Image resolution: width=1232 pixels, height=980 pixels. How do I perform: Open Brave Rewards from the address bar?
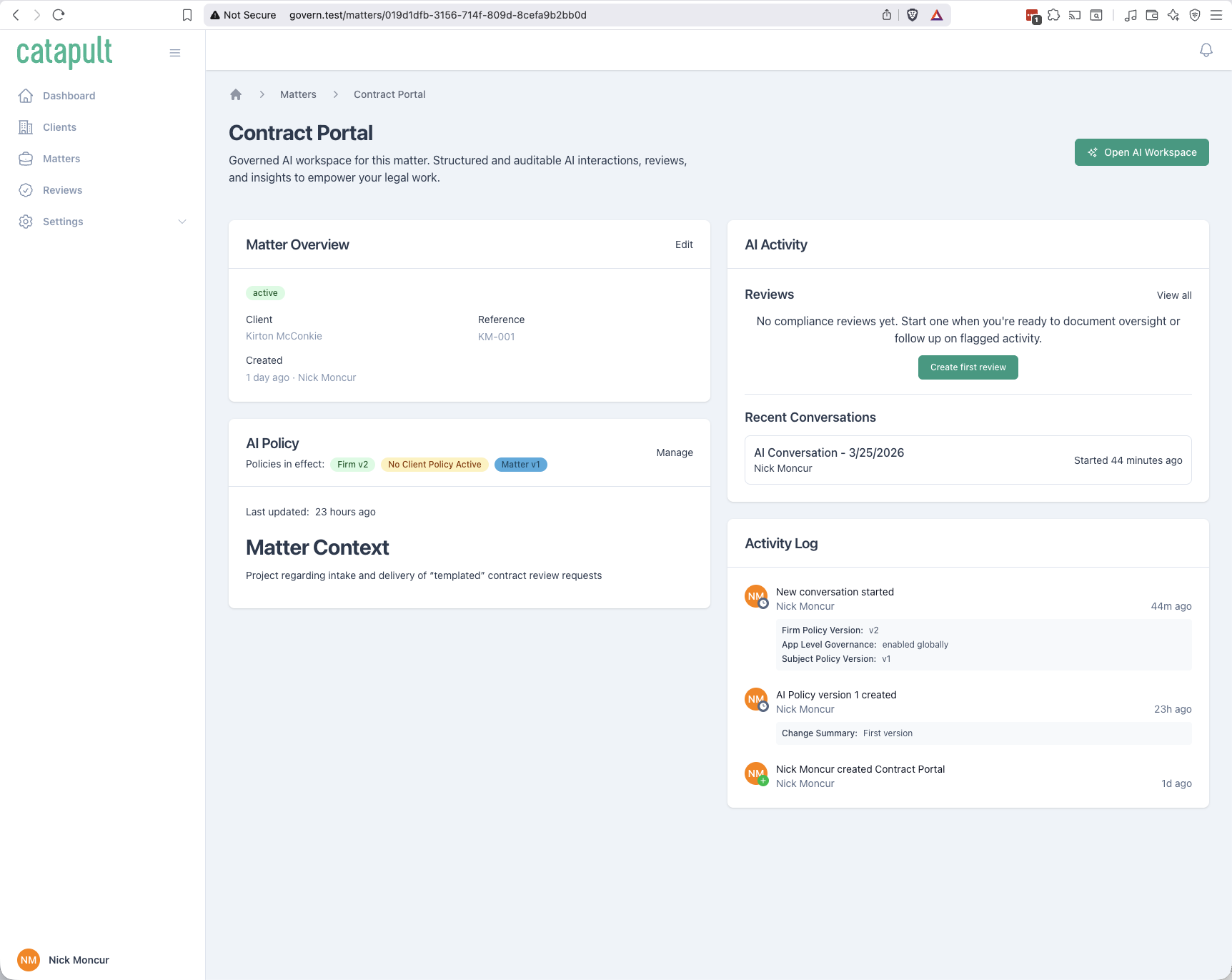click(936, 14)
